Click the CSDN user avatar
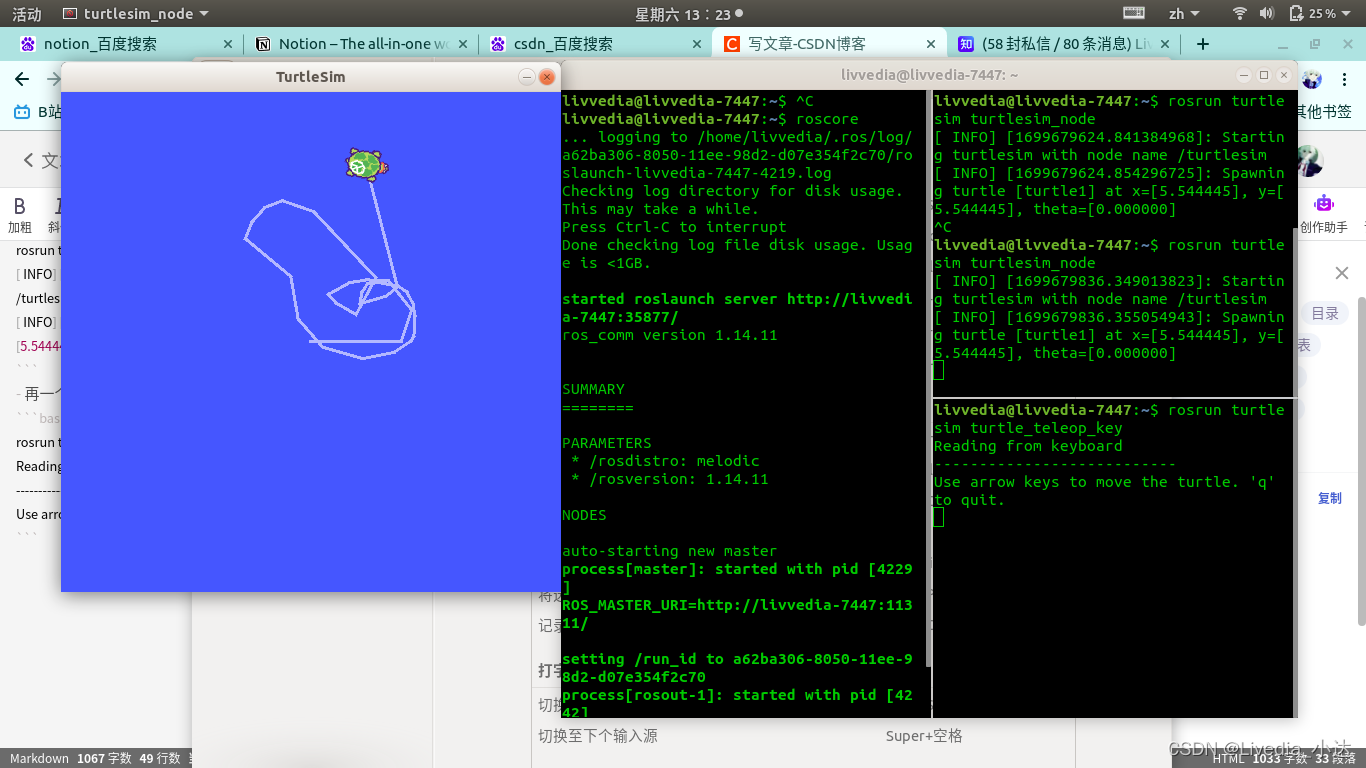Viewport: 1366px width, 768px height. pos(1310,161)
